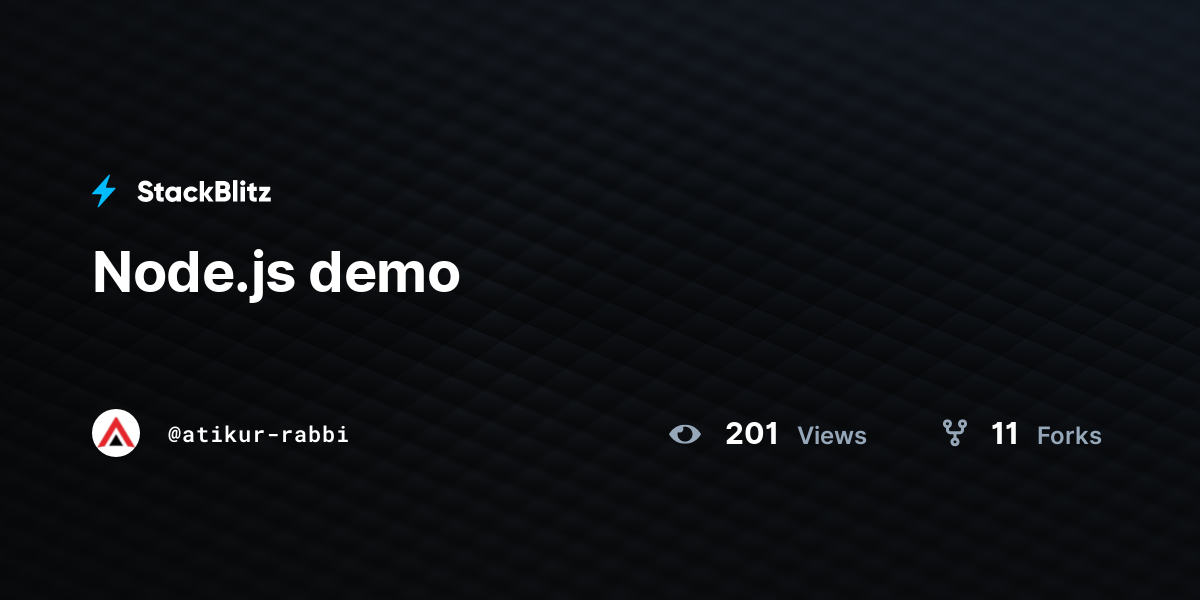Viewport: 1200px width, 600px height.
Task: Click the dark textured background above StackBlitz
Action: (x=600, y=80)
